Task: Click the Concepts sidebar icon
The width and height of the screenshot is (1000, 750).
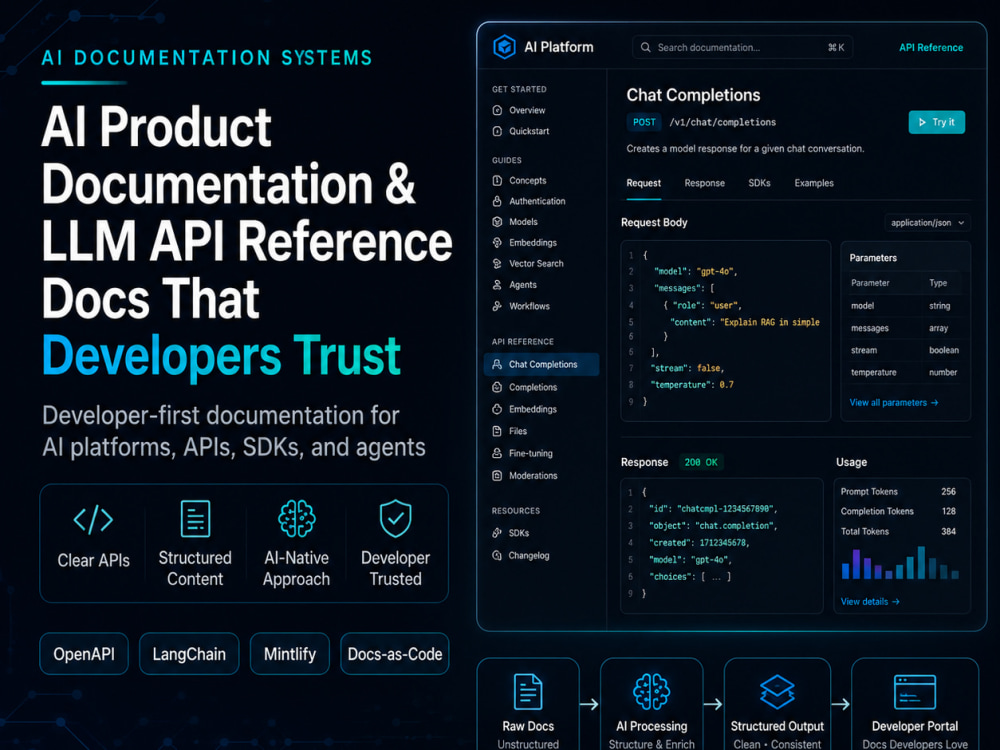Action: pyautogui.click(x=497, y=180)
